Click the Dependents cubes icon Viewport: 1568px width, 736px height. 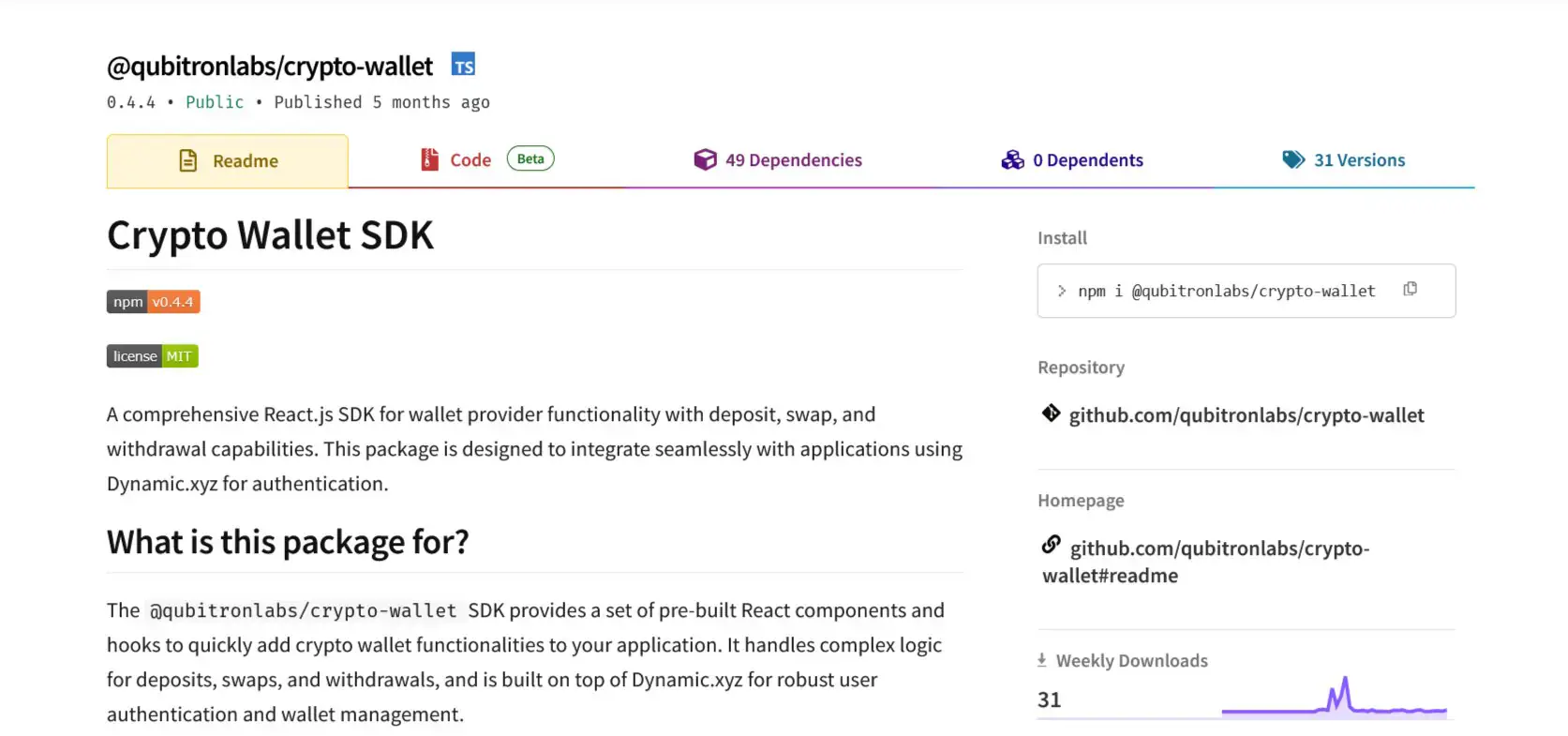point(1012,160)
